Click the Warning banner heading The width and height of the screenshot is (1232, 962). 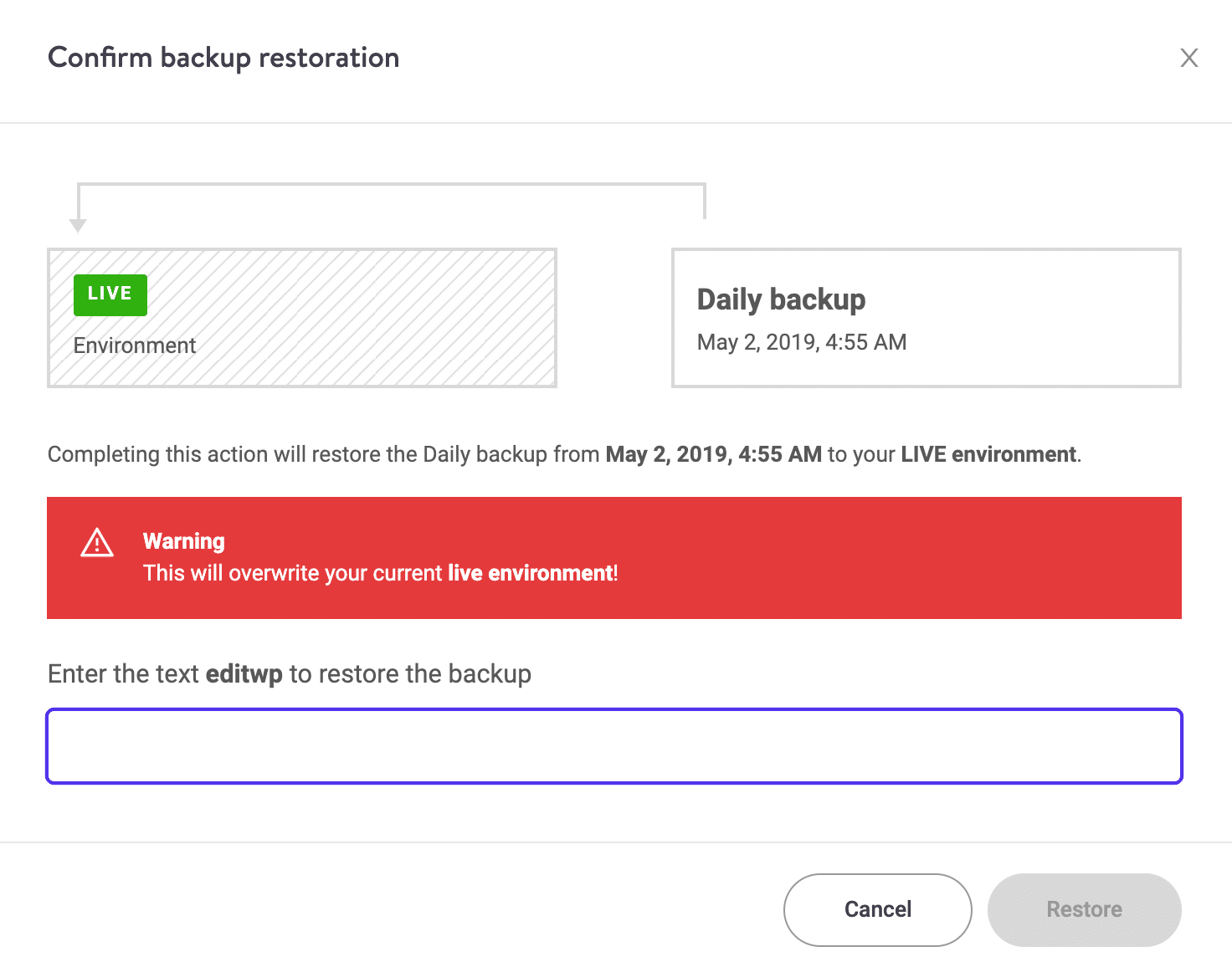tap(184, 541)
